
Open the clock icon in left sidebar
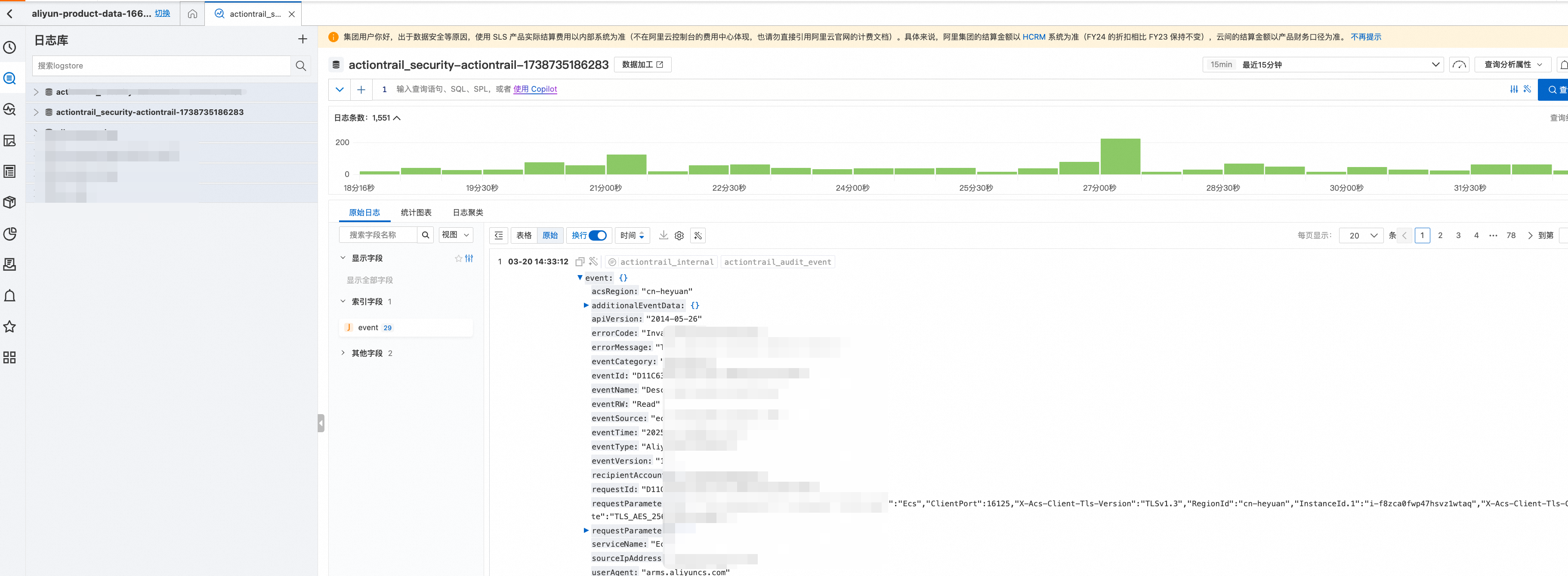(10, 47)
